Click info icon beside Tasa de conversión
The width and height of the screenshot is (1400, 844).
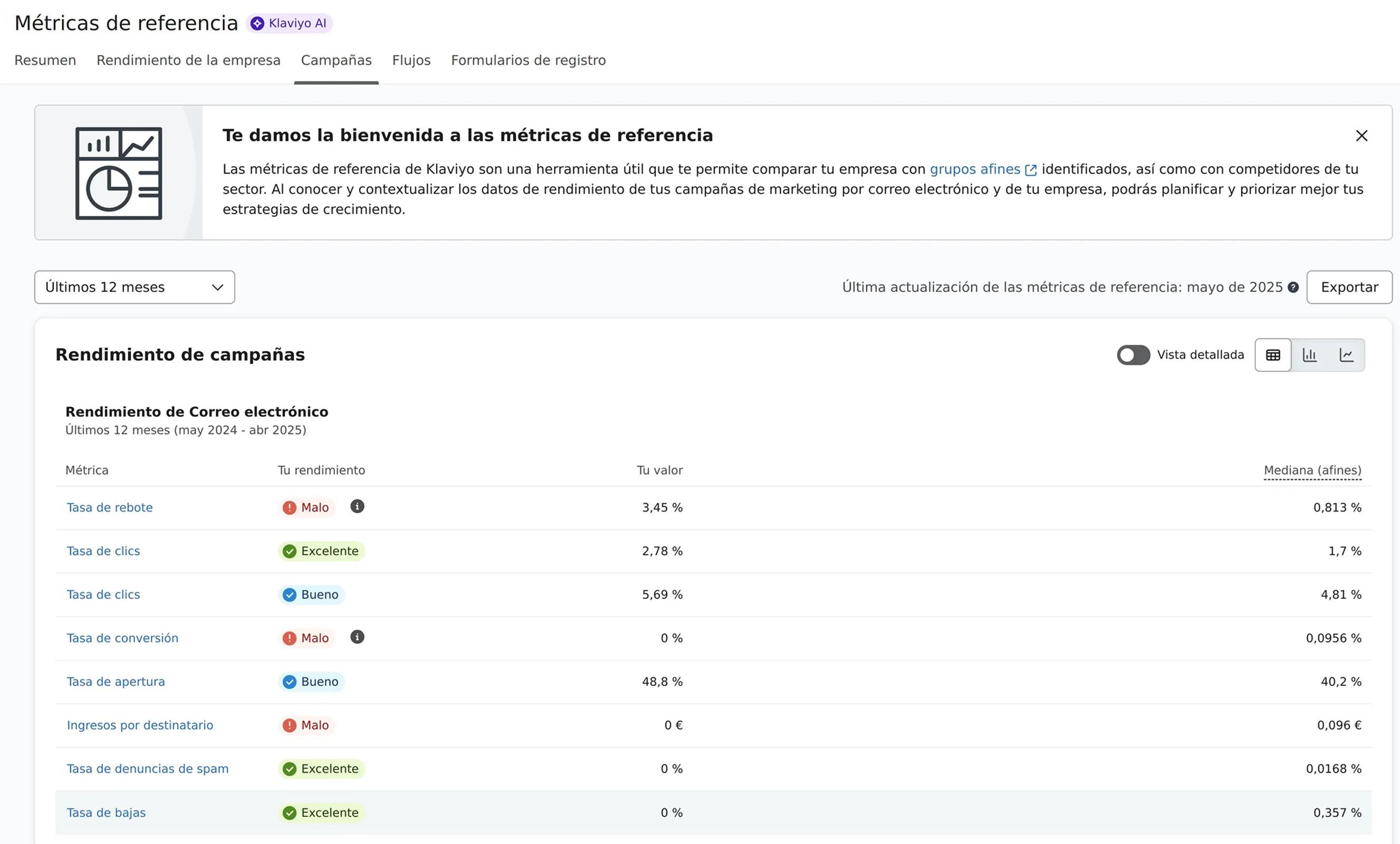pos(357,637)
